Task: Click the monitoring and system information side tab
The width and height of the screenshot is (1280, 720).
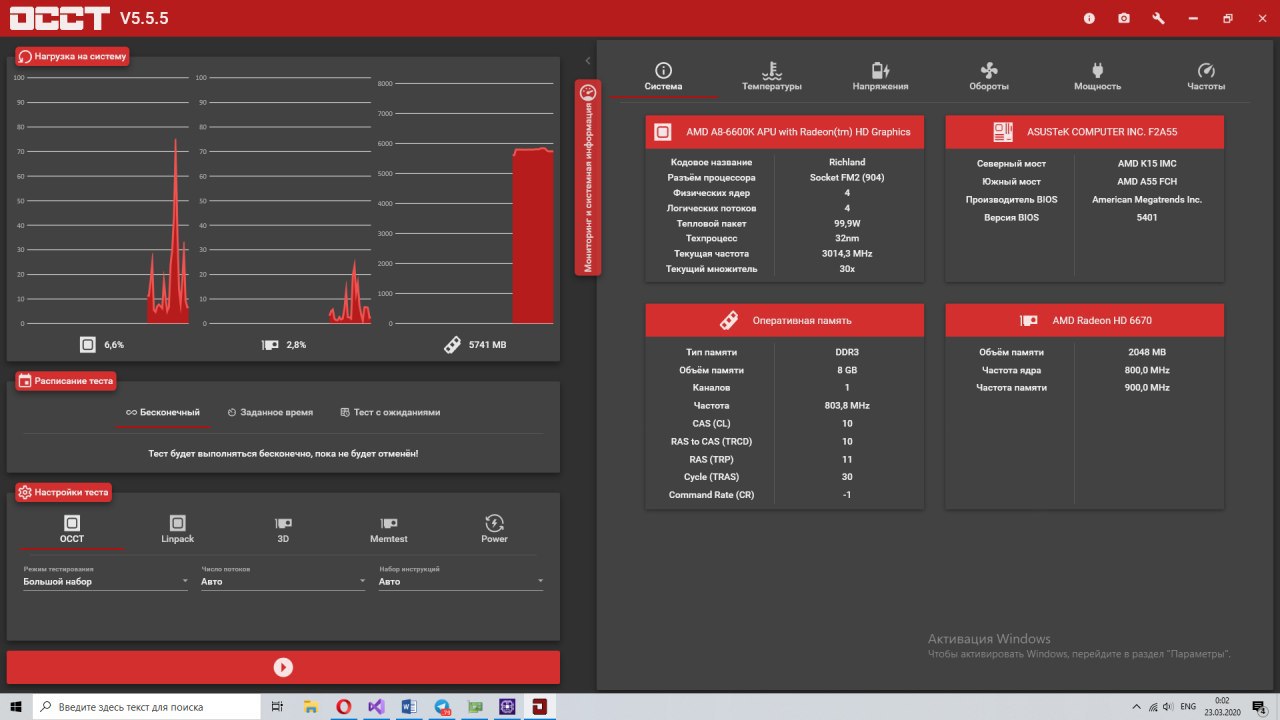Action: 588,178
